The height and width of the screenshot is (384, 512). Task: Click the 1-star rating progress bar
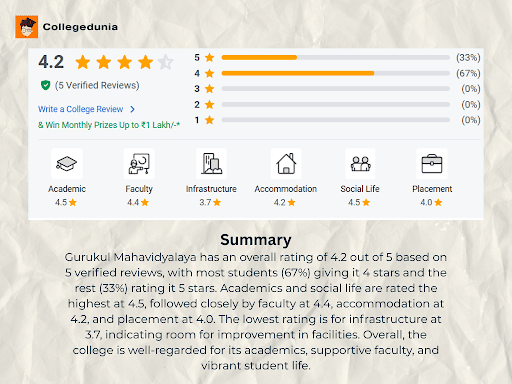coord(336,120)
